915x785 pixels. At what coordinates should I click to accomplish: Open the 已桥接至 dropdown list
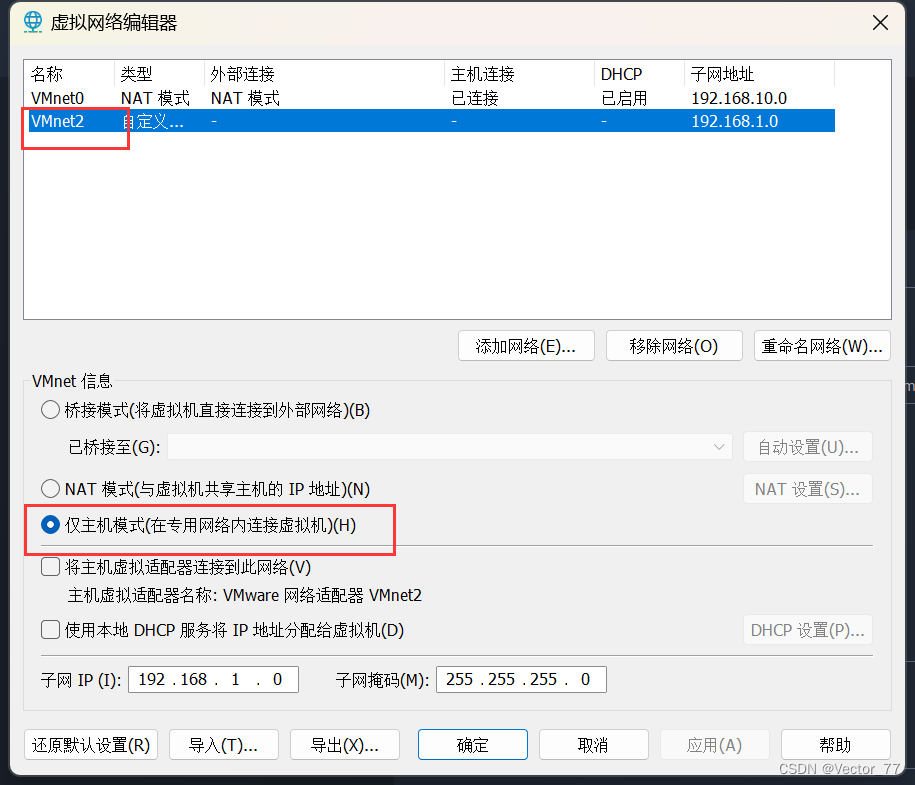tap(449, 447)
